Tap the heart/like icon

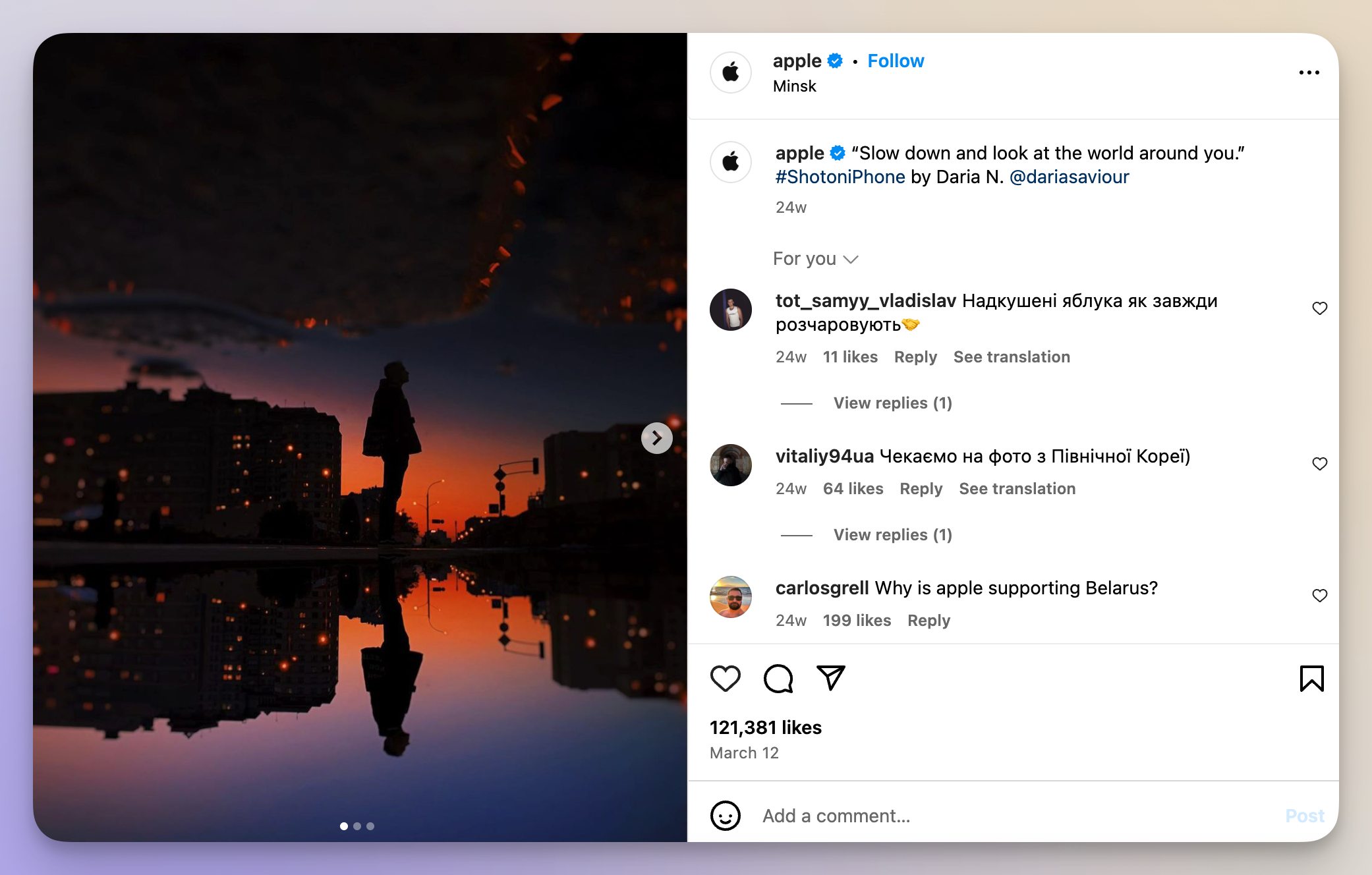point(725,678)
